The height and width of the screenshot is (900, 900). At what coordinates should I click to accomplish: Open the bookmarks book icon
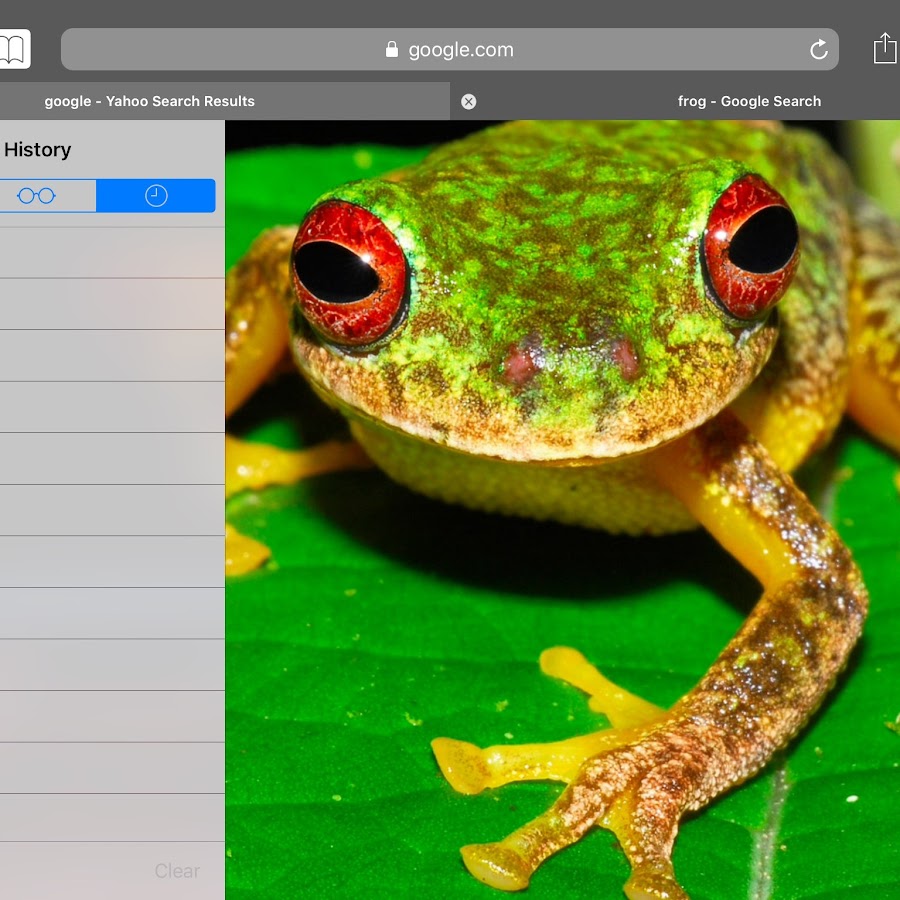point(13,49)
